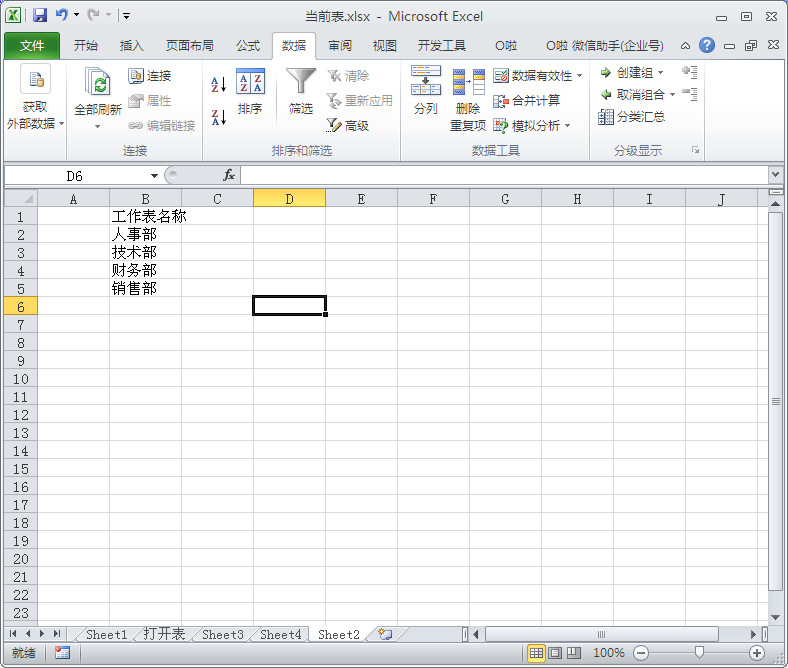Click the Save icon in quick access toolbar
The width and height of the screenshot is (788, 668).
click(40, 15)
